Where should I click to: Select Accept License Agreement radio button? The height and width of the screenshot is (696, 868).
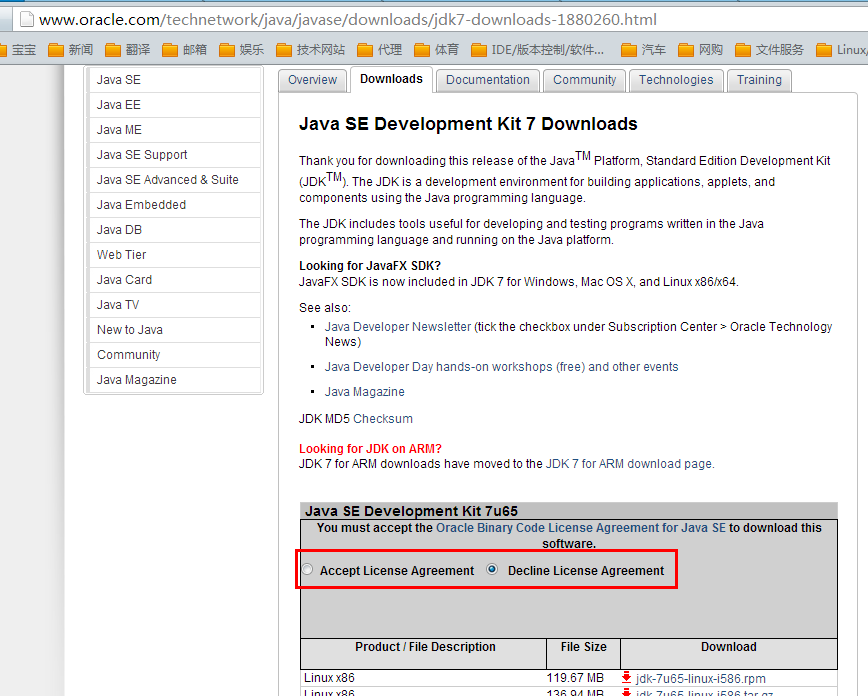(x=308, y=569)
